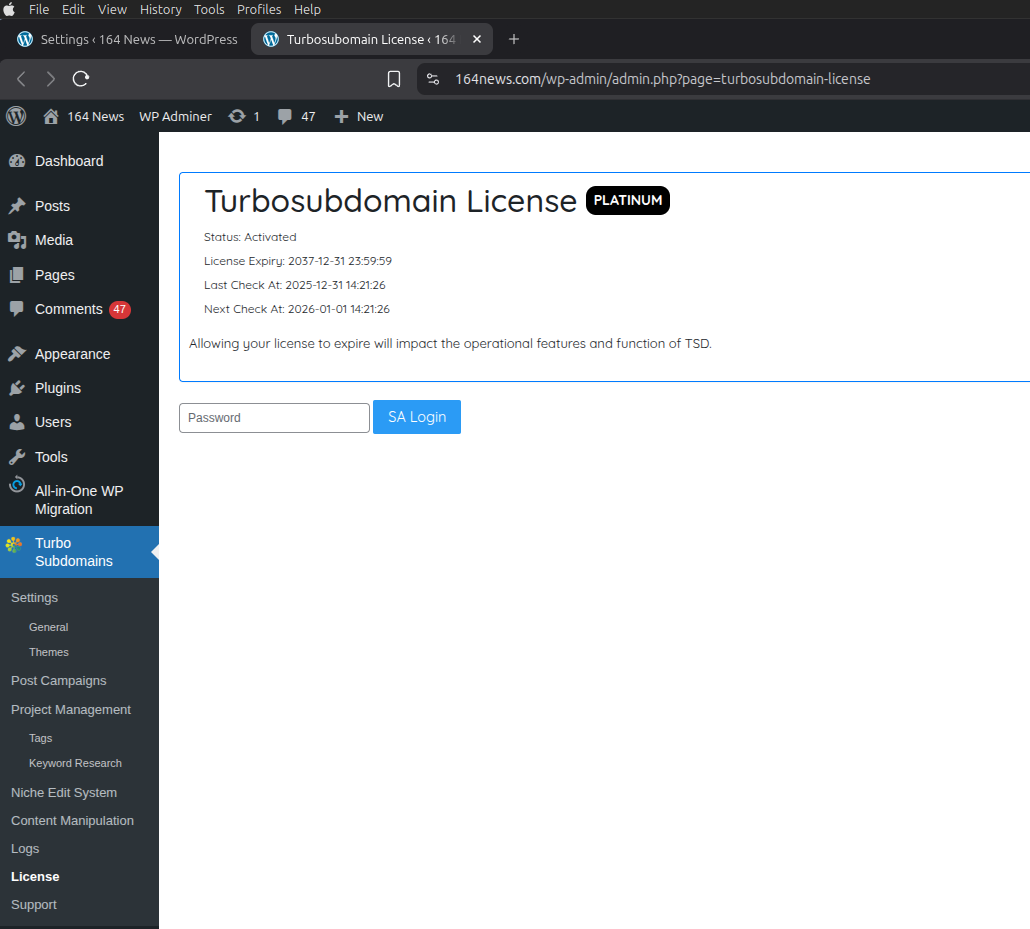Bookmark this page with the bookmark icon
The width and height of the screenshot is (1030, 929).
click(x=394, y=79)
